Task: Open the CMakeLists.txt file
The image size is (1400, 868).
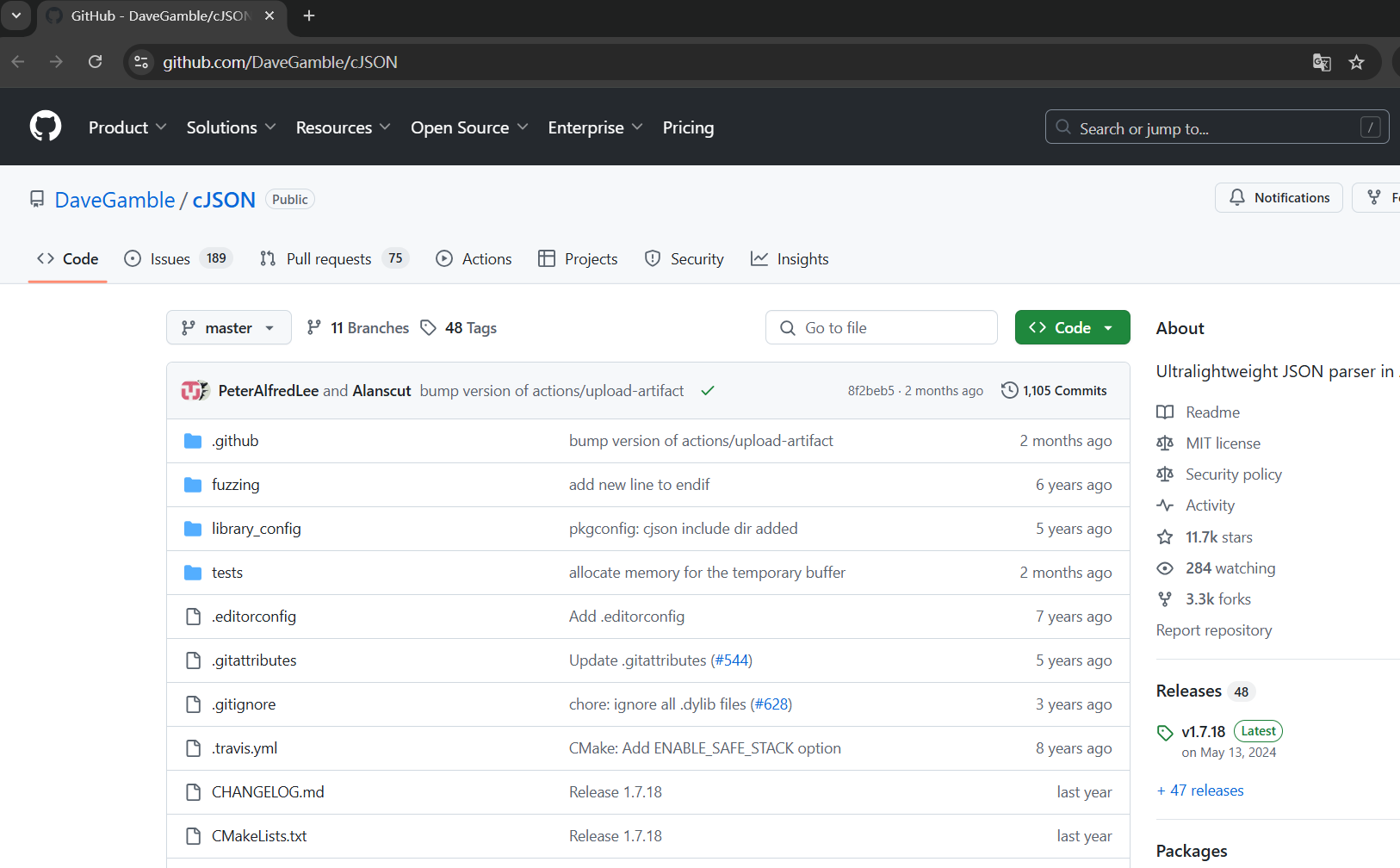Action: 259,836
